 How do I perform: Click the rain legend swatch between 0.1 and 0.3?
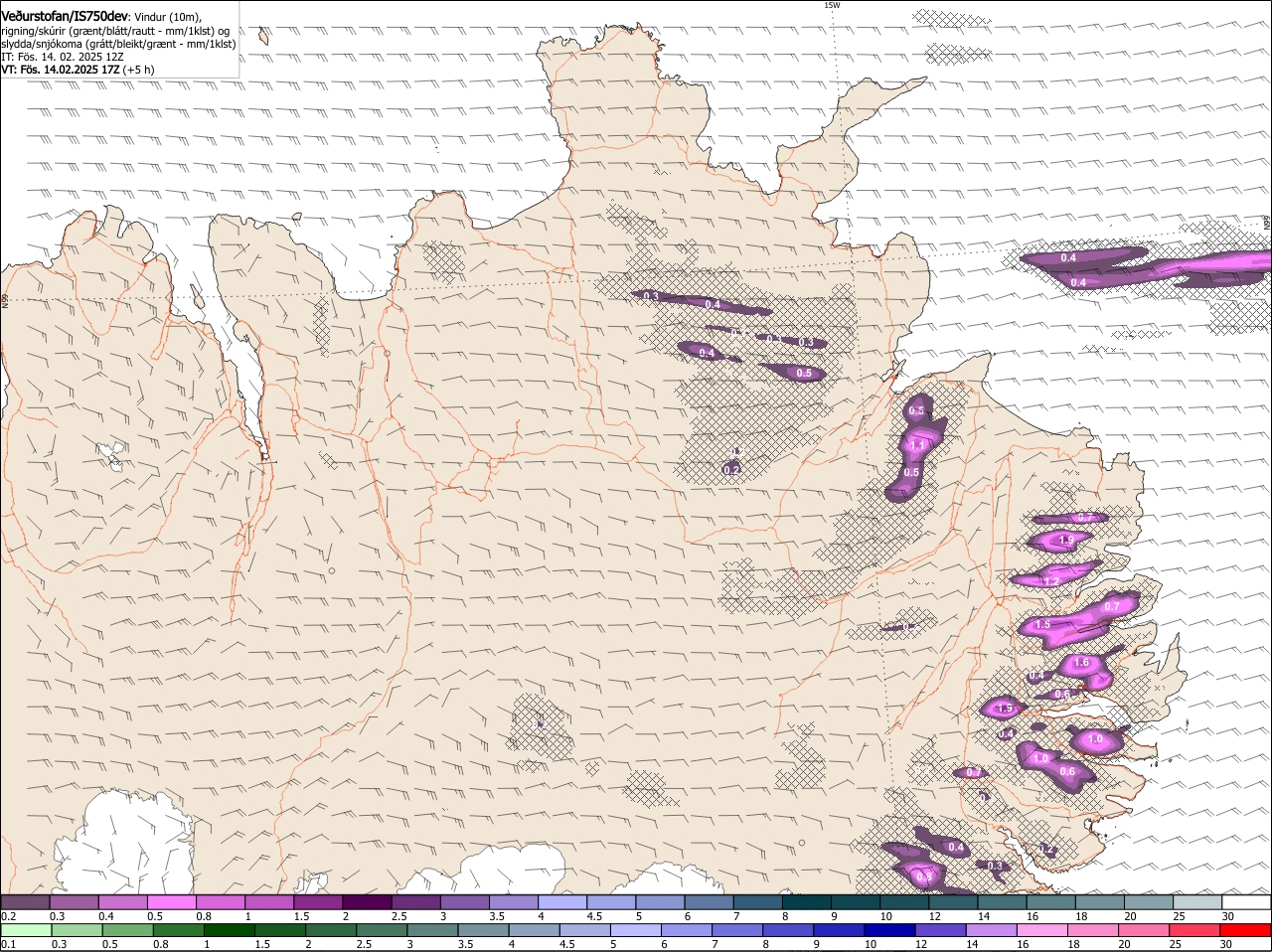(x=26, y=930)
